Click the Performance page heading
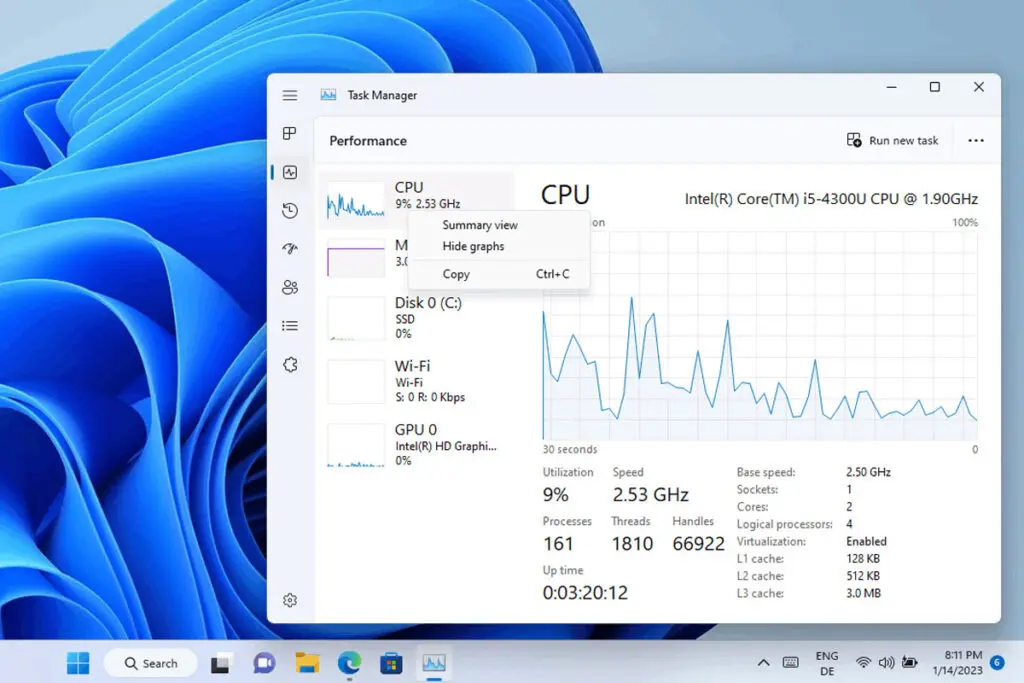1024x683 pixels. pyautogui.click(x=368, y=141)
